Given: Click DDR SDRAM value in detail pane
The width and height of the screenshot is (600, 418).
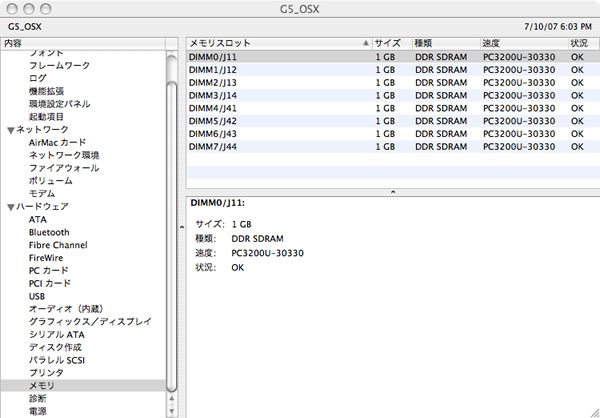Looking at the screenshot, I should tap(258, 239).
